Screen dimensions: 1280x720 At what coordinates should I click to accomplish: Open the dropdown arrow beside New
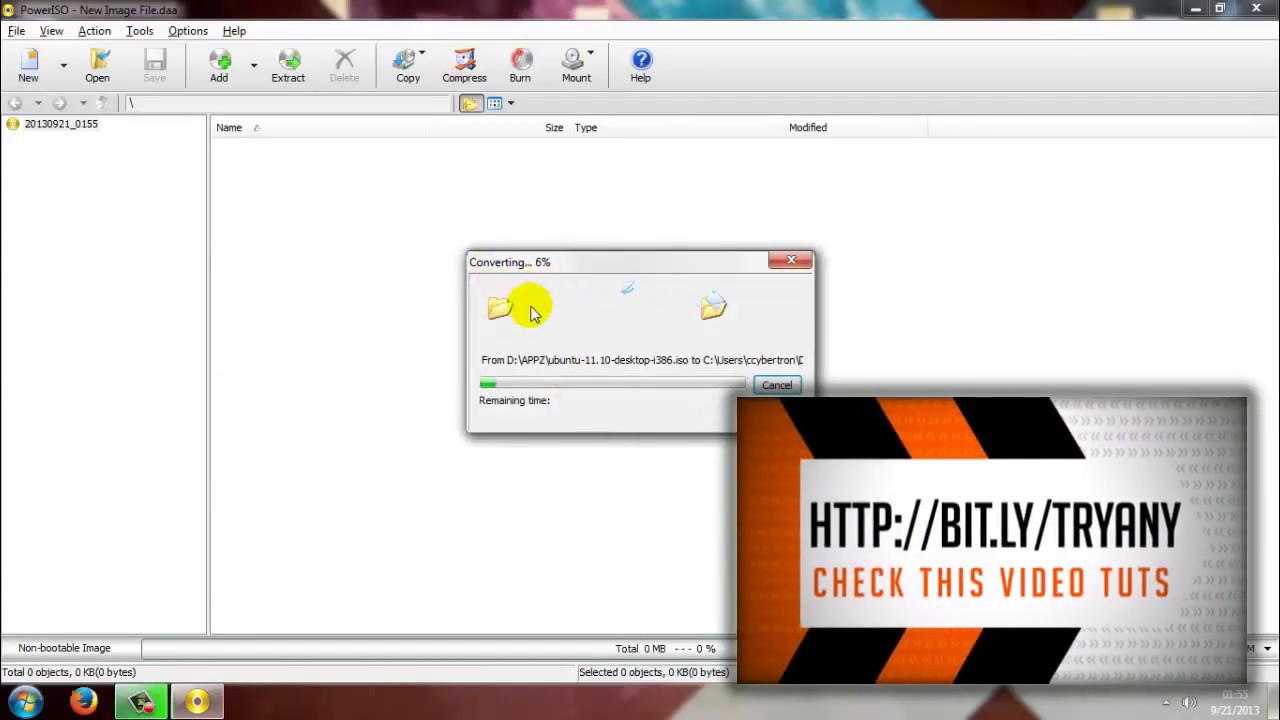(x=63, y=66)
